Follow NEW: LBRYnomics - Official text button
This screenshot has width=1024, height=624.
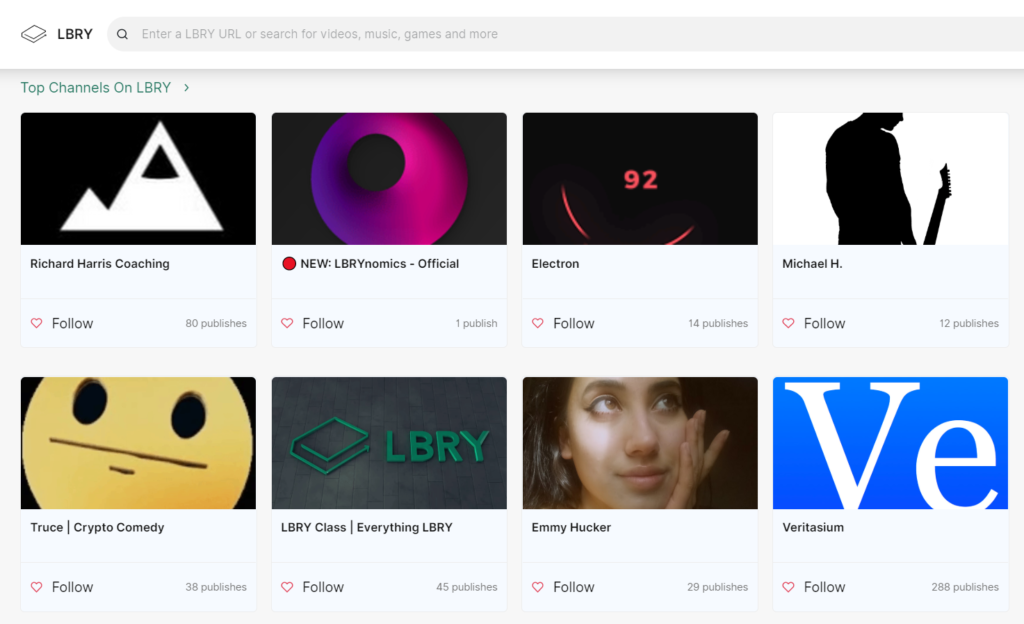tap(323, 323)
